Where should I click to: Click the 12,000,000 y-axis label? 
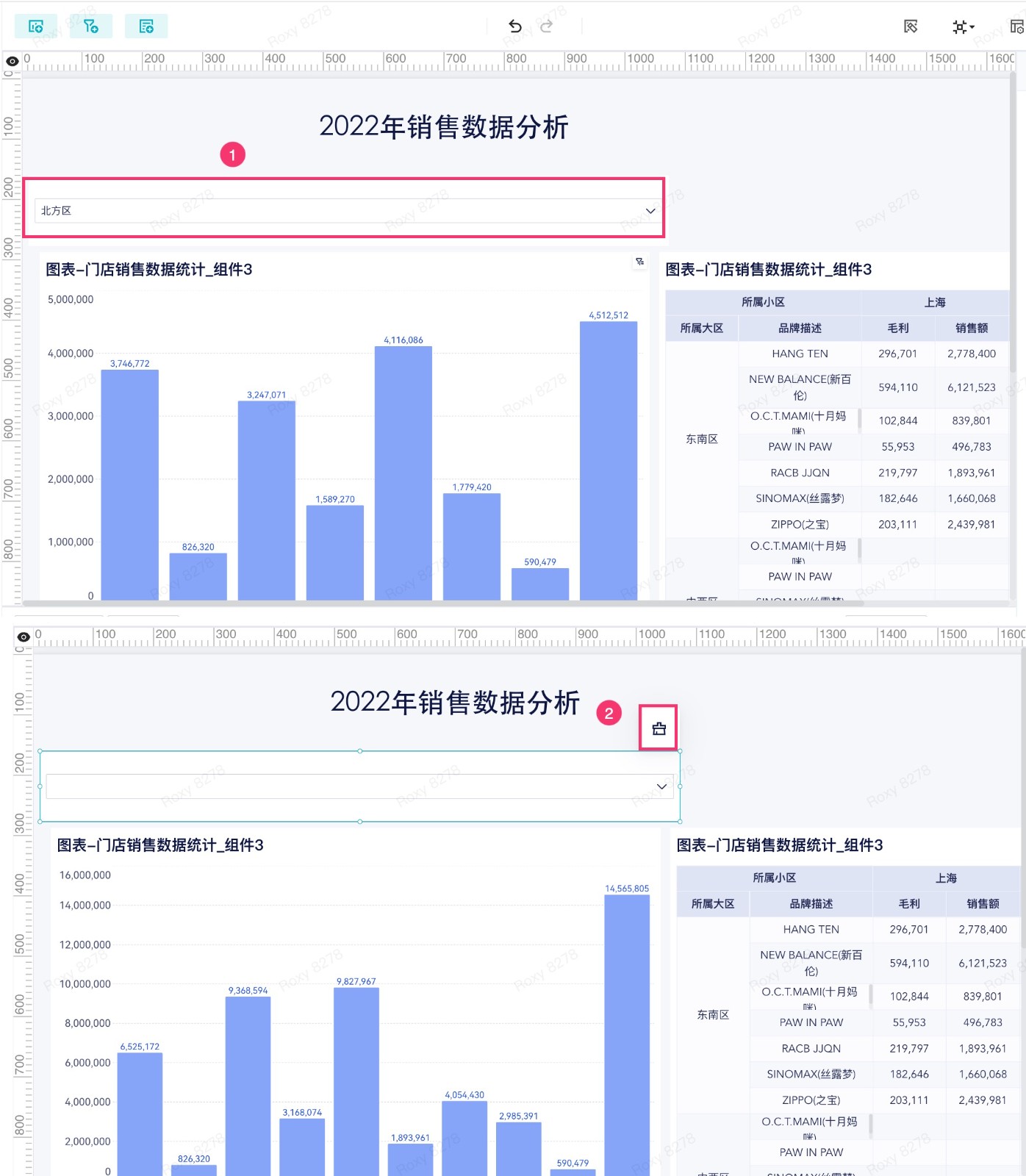pos(85,945)
